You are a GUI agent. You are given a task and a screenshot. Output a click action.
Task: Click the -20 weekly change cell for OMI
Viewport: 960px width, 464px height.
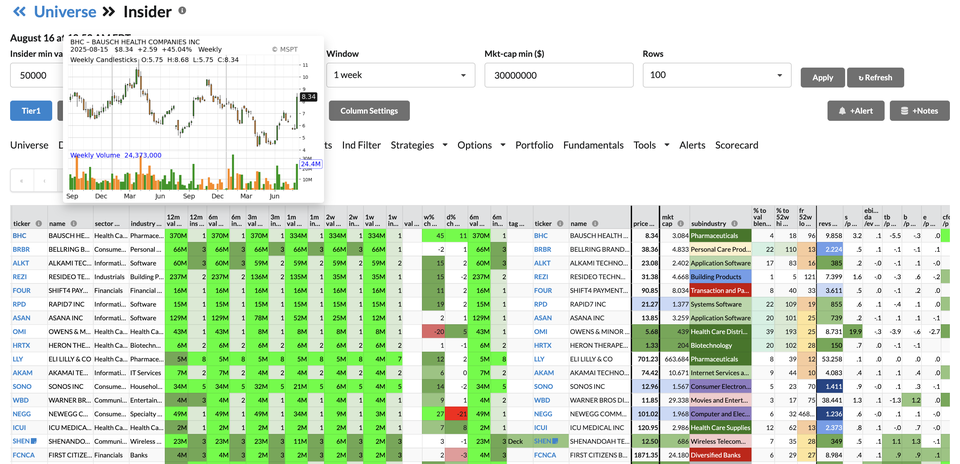coord(433,332)
